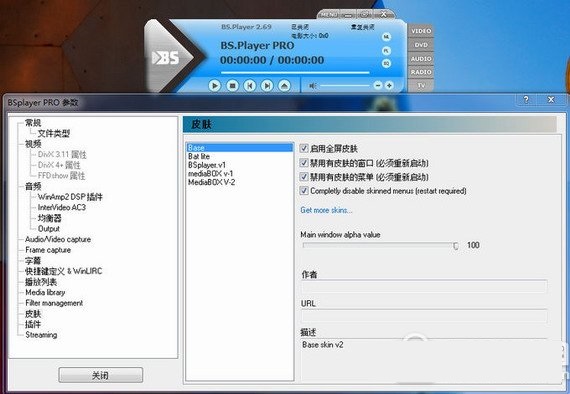The width and height of the screenshot is (570, 394).
Task: Open the Get more skins link
Action: (326, 210)
